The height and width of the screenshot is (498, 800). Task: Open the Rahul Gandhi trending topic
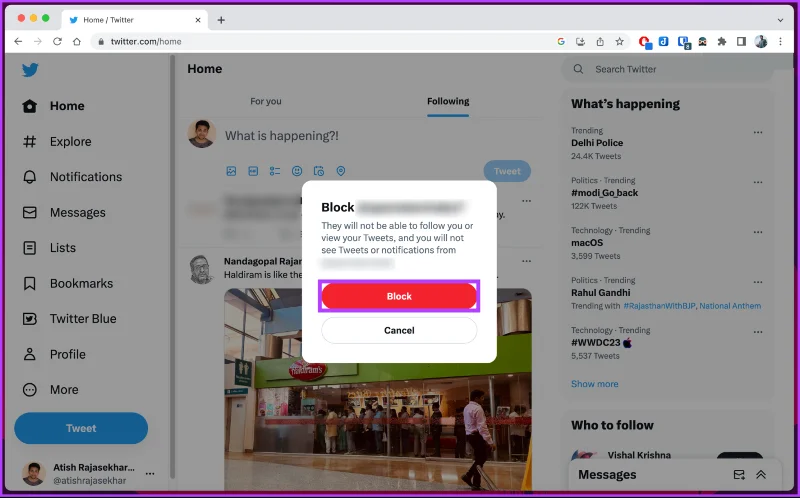tap(601, 293)
